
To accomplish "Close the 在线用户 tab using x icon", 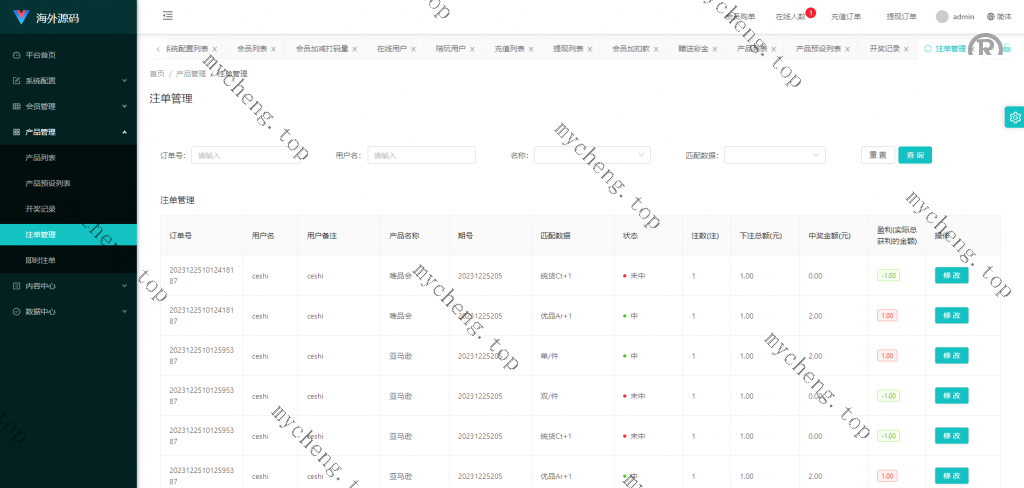I will pos(415,49).
